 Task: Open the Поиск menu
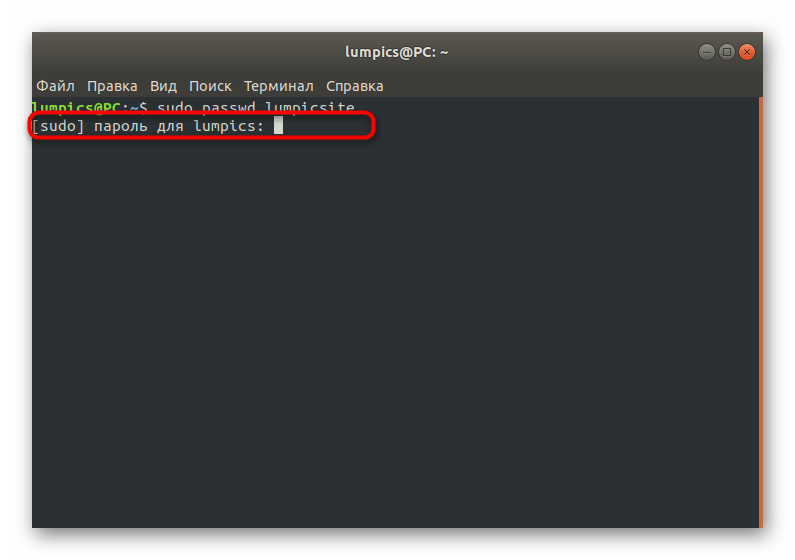coord(210,86)
